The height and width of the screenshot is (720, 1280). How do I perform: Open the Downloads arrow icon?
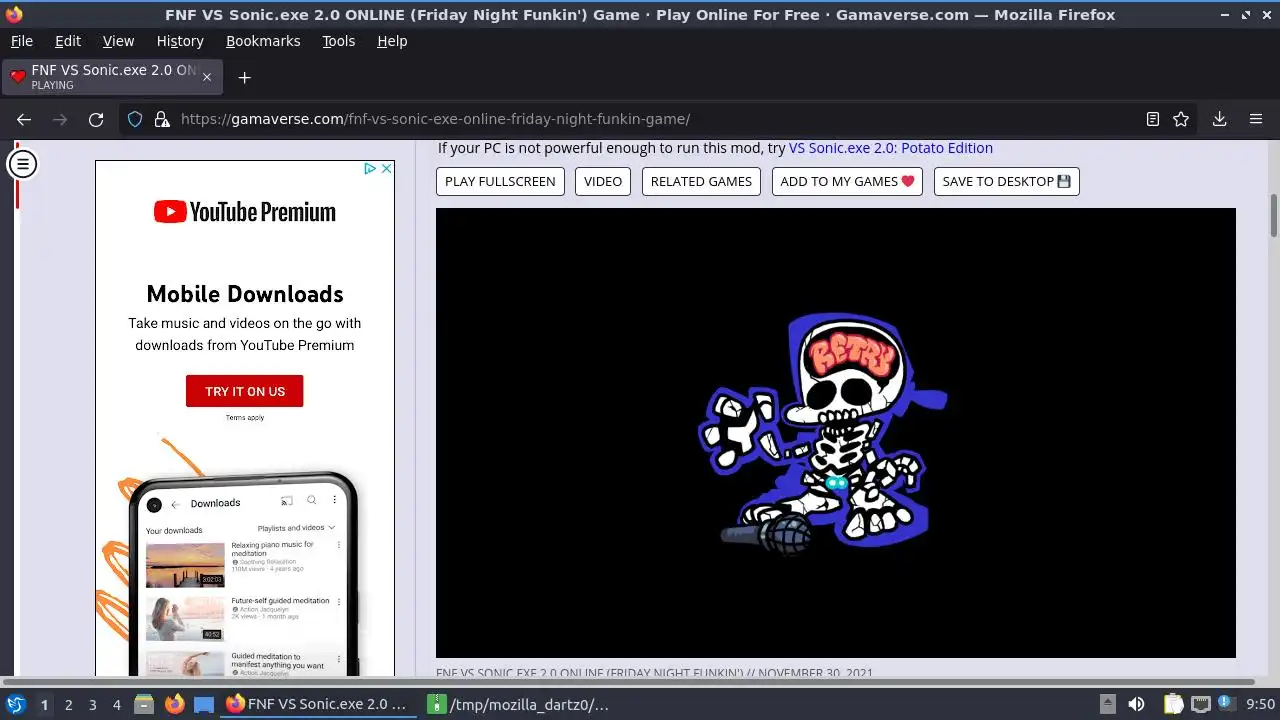[x=1220, y=119]
